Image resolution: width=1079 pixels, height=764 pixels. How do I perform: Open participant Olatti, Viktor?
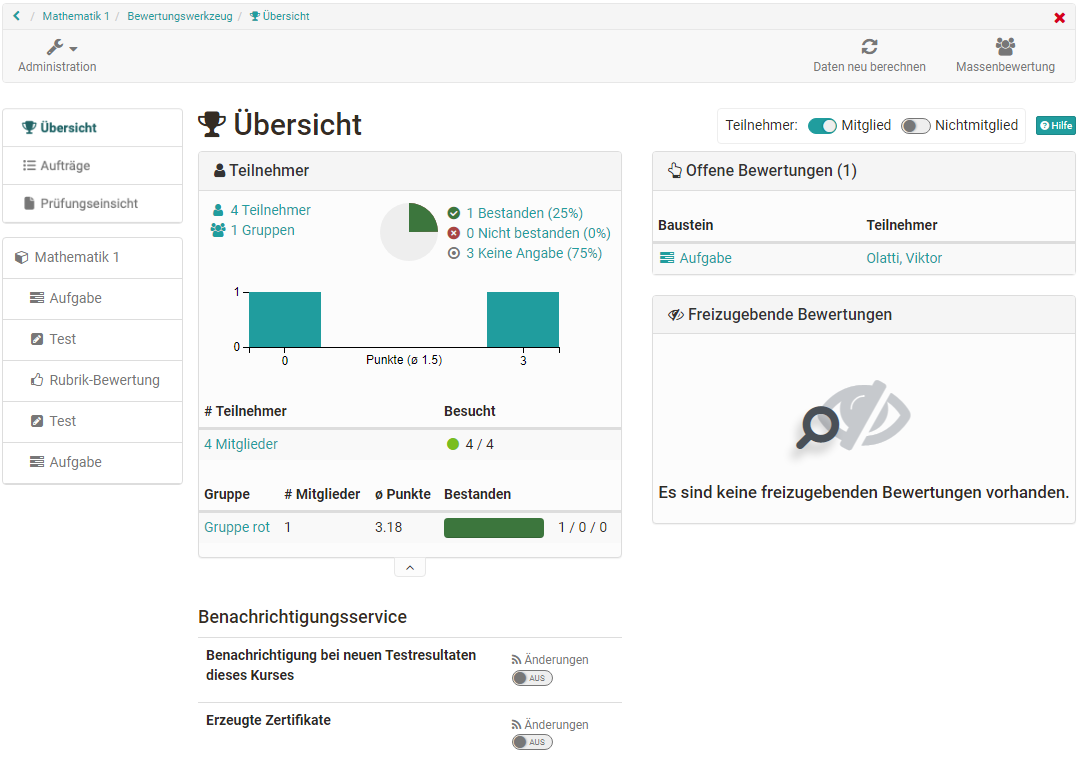pyautogui.click(x=904, y=258)
